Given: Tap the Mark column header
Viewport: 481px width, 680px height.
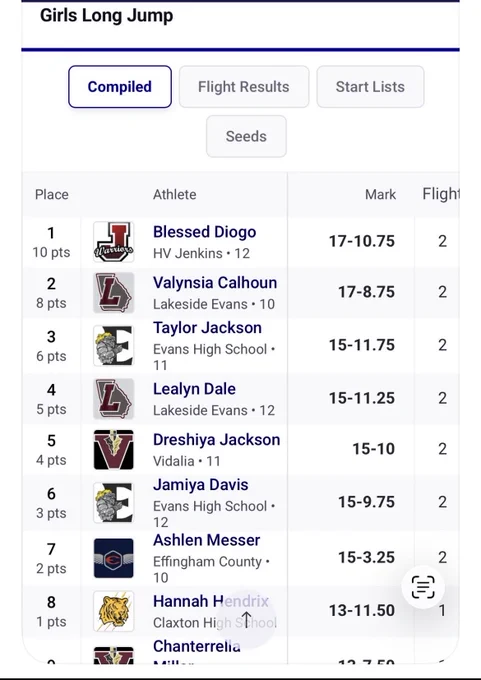Looking at the screenshot, I should (380, 194).
